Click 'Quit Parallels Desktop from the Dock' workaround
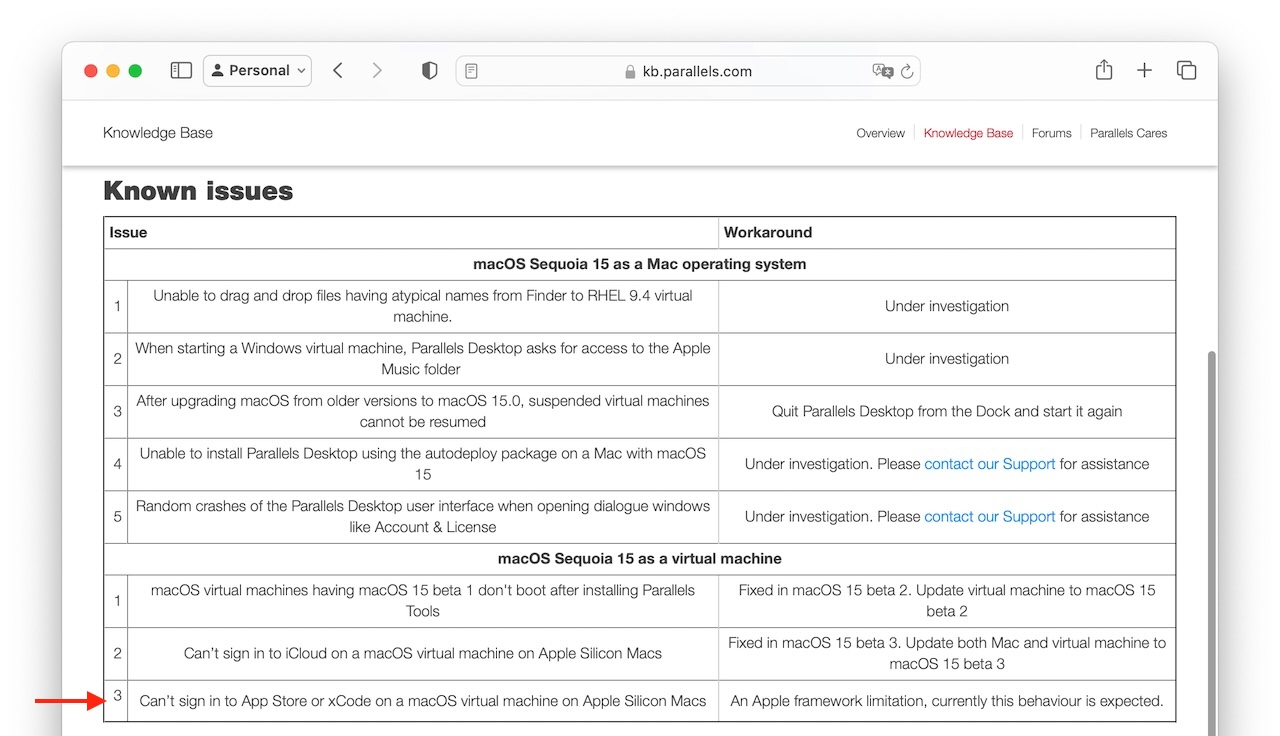Screen dimensions: 1280x736 coord(947,411)
